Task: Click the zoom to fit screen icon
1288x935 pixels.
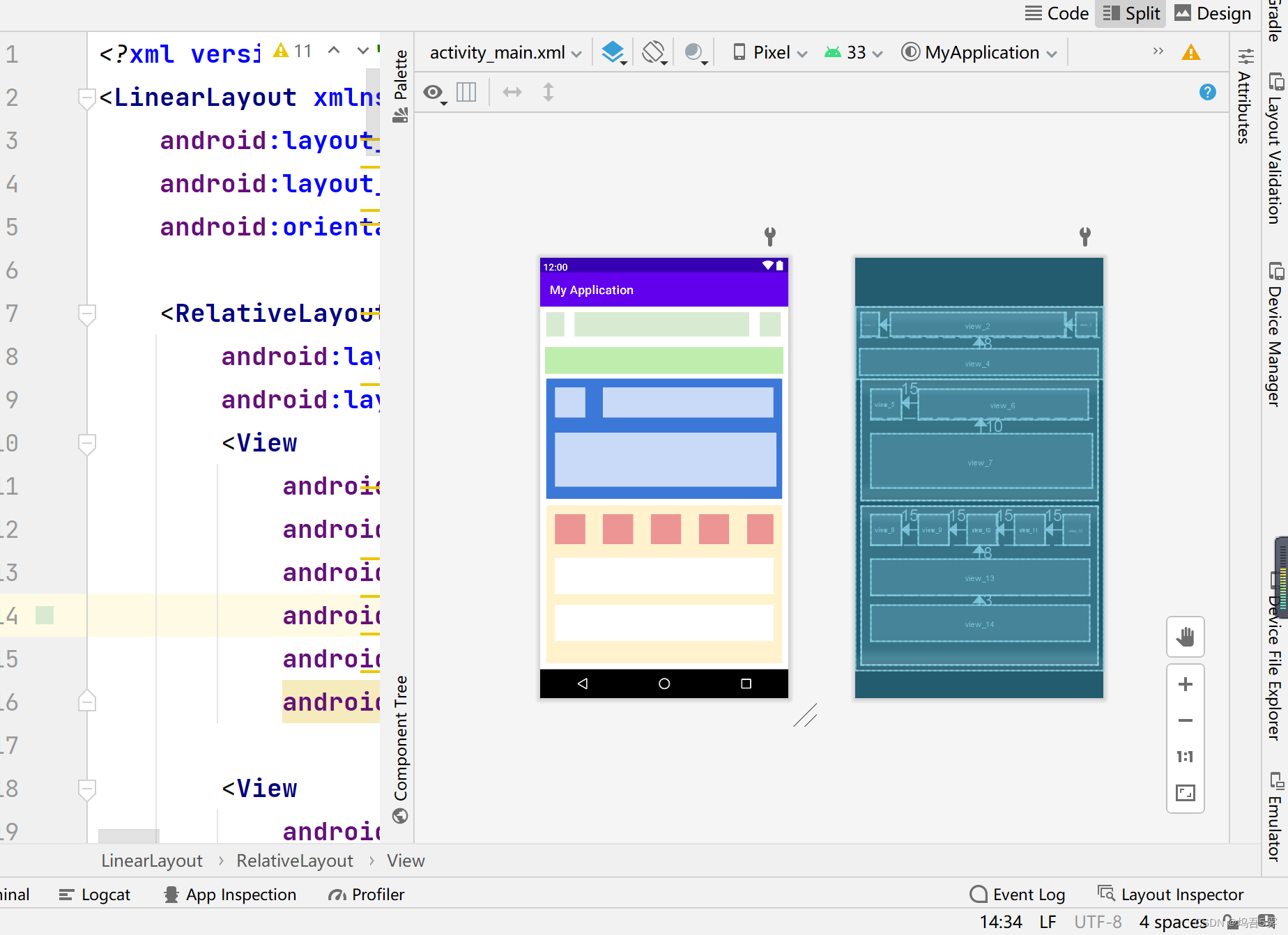Action: coord(1186,793)
